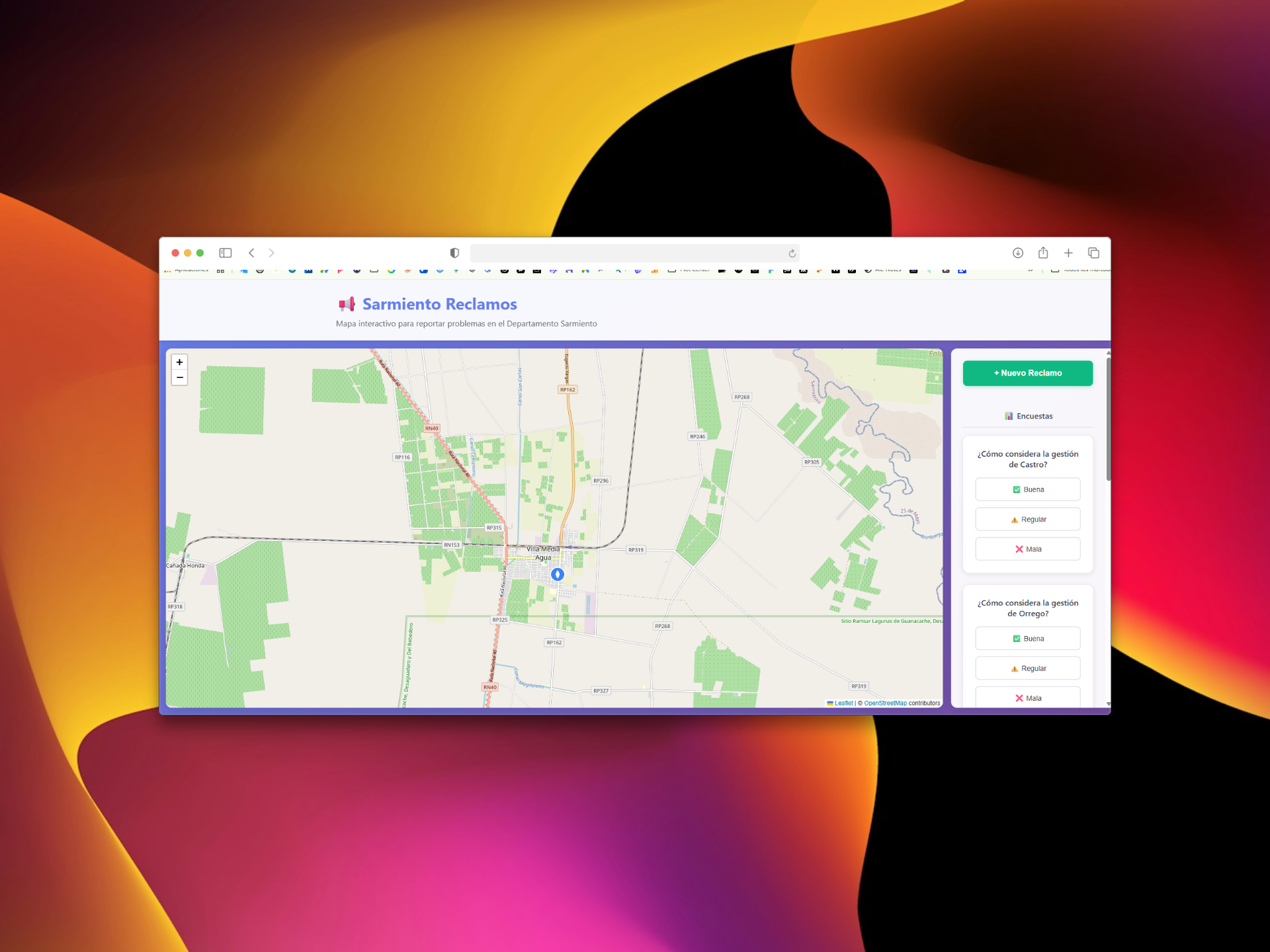Vote Buena for Orrego's management
The width and height of the screenshot is (1270, 952).
pyautogui.click(x=1028, y=639)
